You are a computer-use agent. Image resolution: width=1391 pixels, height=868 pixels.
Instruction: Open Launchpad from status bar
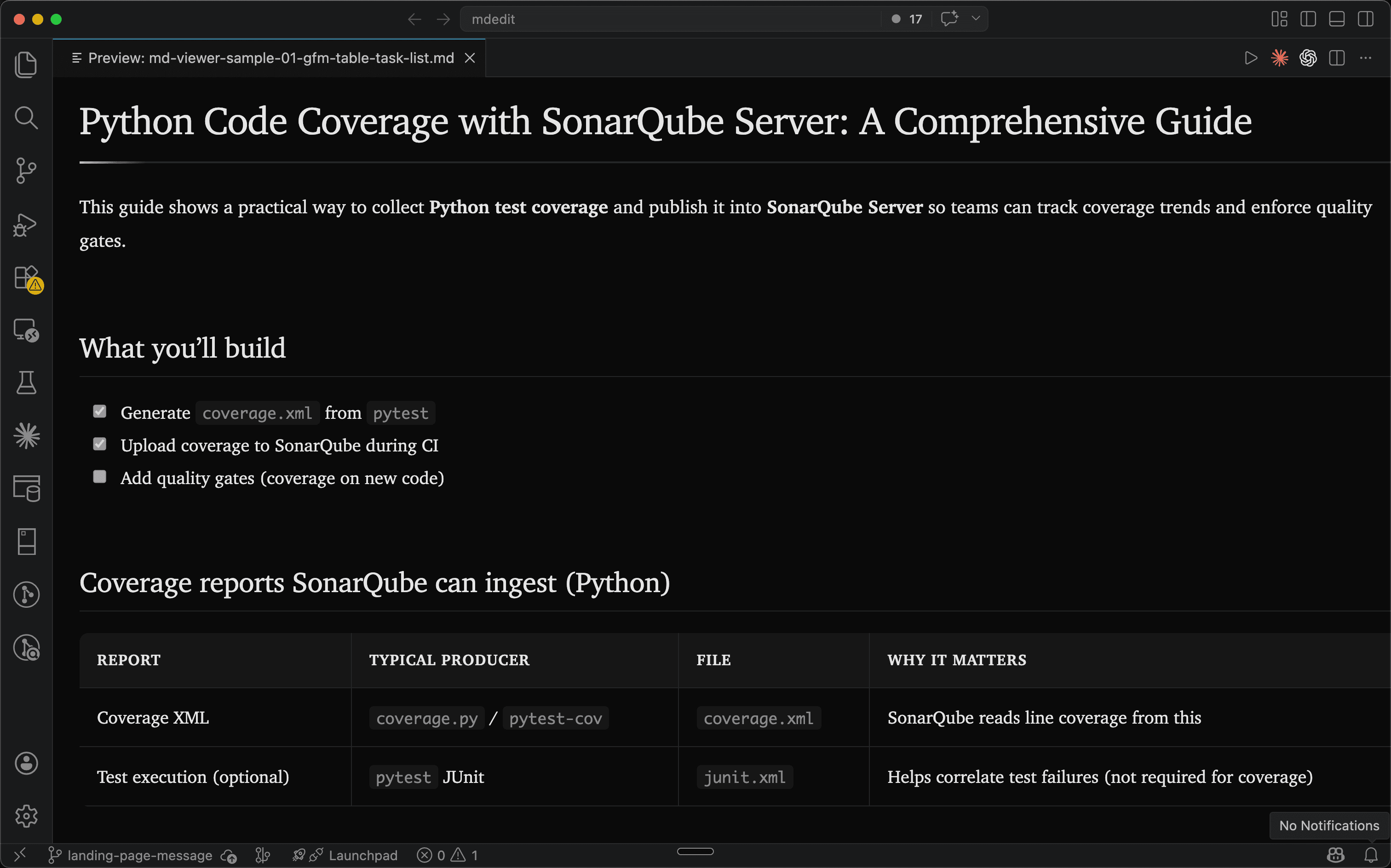(x=345, y=856)
